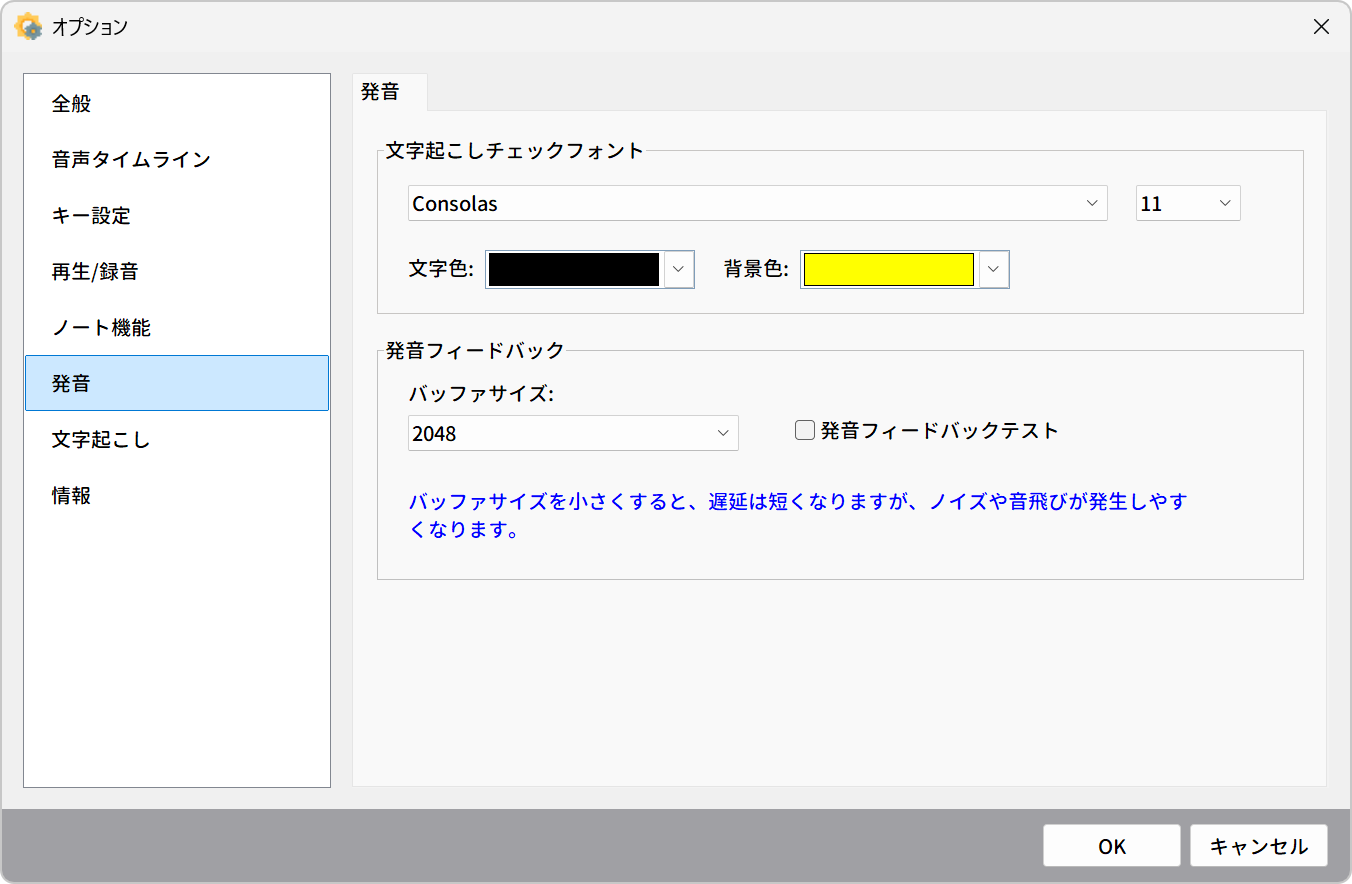Open ノート機能 settings
This screenshot has width=1352, height=884.
coord(177,328)
